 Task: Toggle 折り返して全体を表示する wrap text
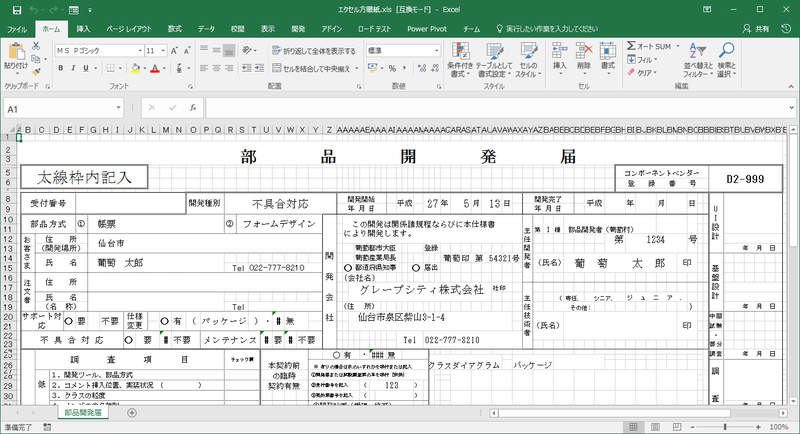[310, 50]
